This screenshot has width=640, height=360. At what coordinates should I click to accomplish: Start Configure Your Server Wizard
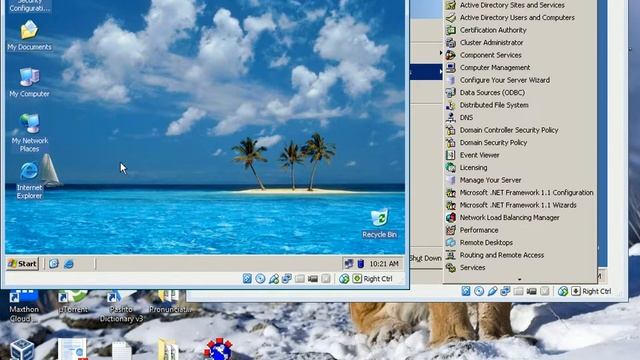[x=520, y=80]
